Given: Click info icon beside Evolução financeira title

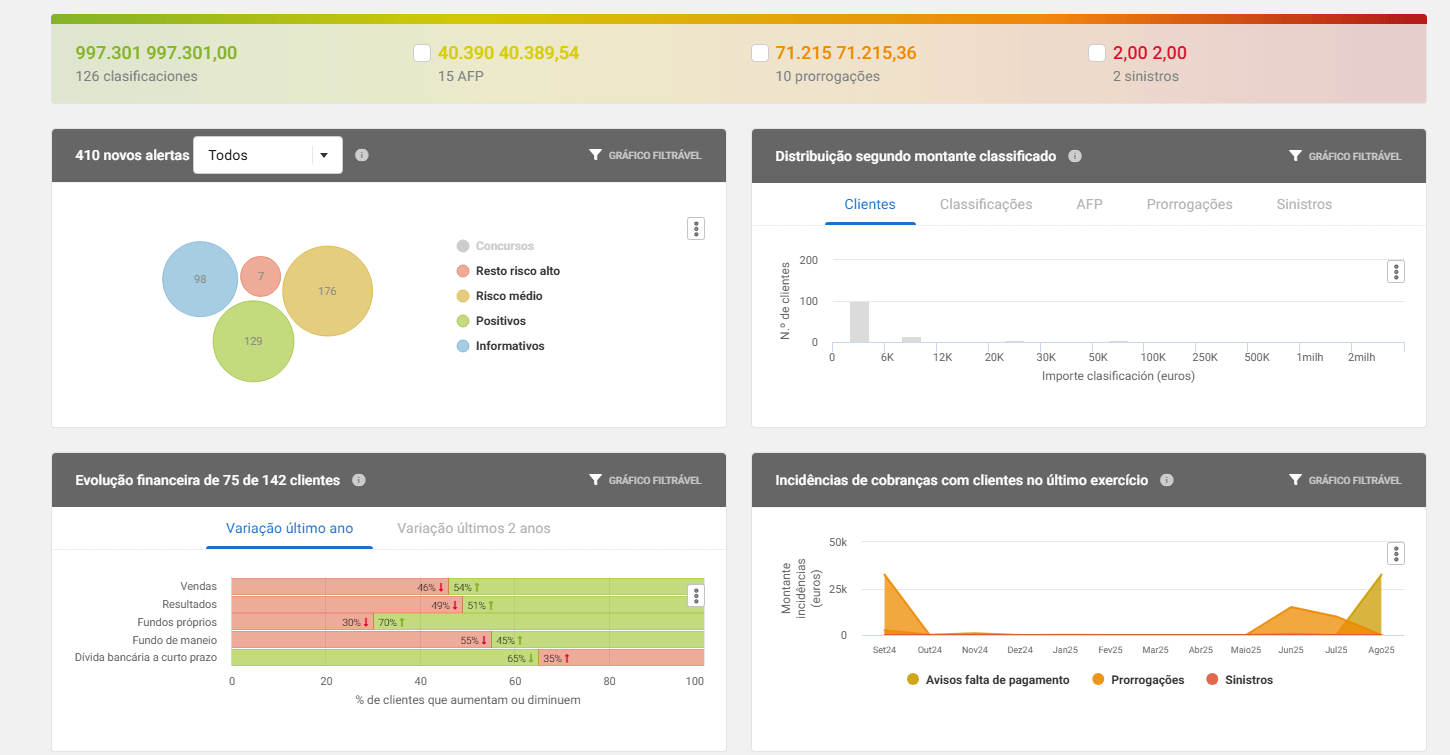Looking at the screenshot, I should [x=359, y=480].
